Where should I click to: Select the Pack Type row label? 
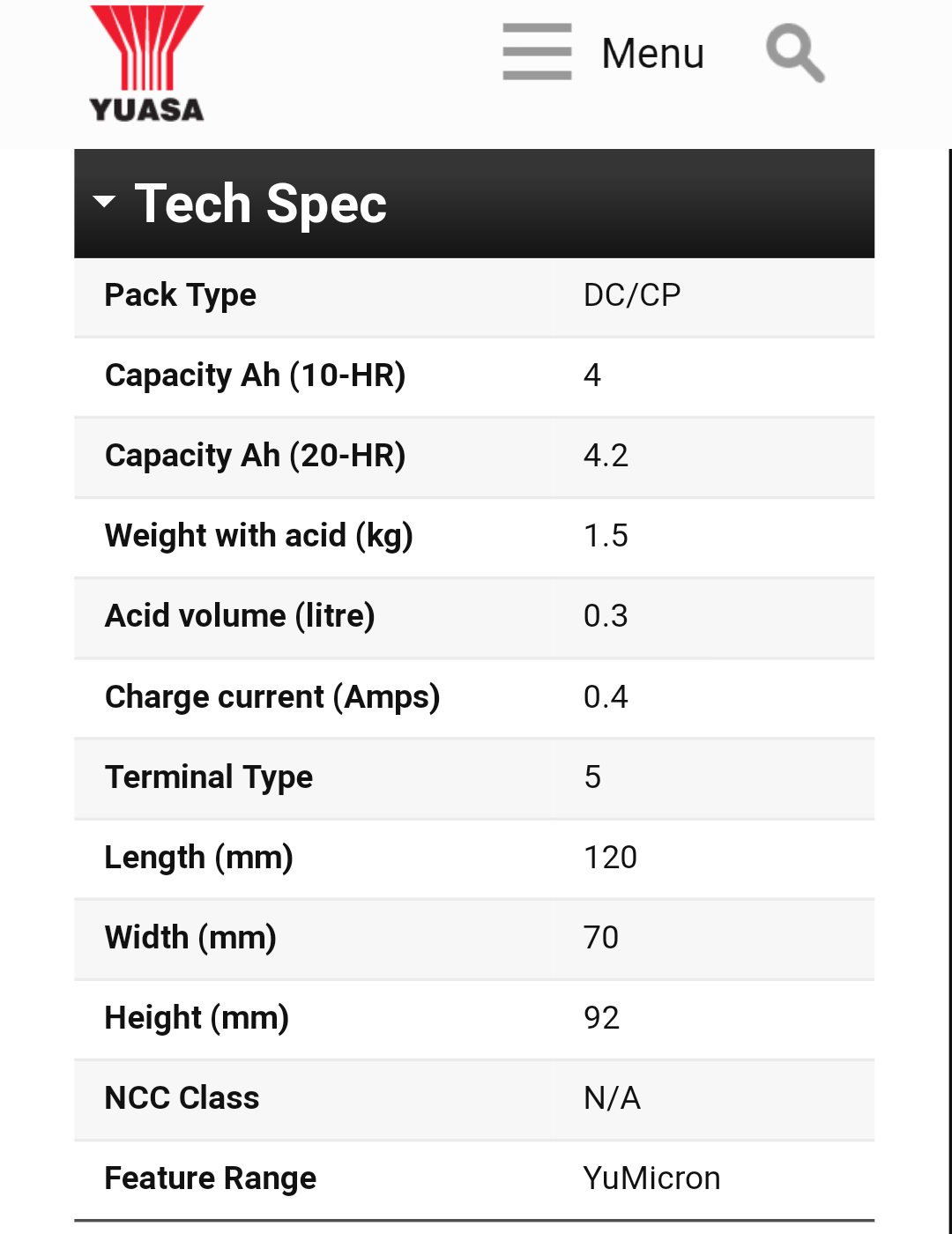click(181, 295)
